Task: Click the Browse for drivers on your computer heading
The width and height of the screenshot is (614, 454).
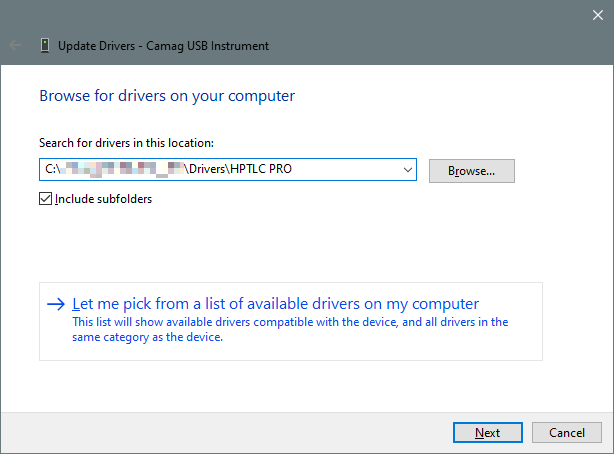Action: [167, 97]
